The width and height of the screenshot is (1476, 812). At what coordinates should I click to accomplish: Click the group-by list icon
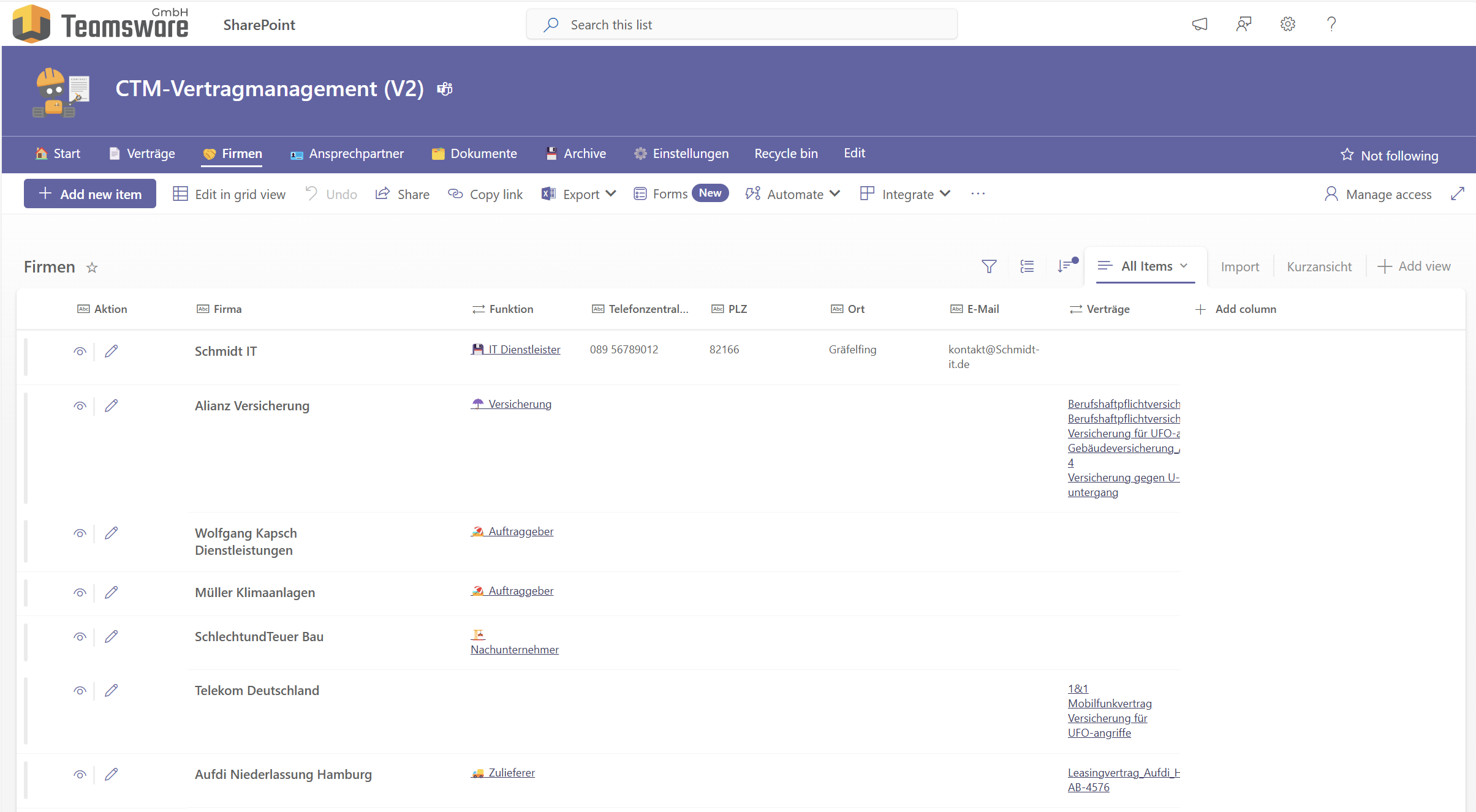tap(1027, 266)
